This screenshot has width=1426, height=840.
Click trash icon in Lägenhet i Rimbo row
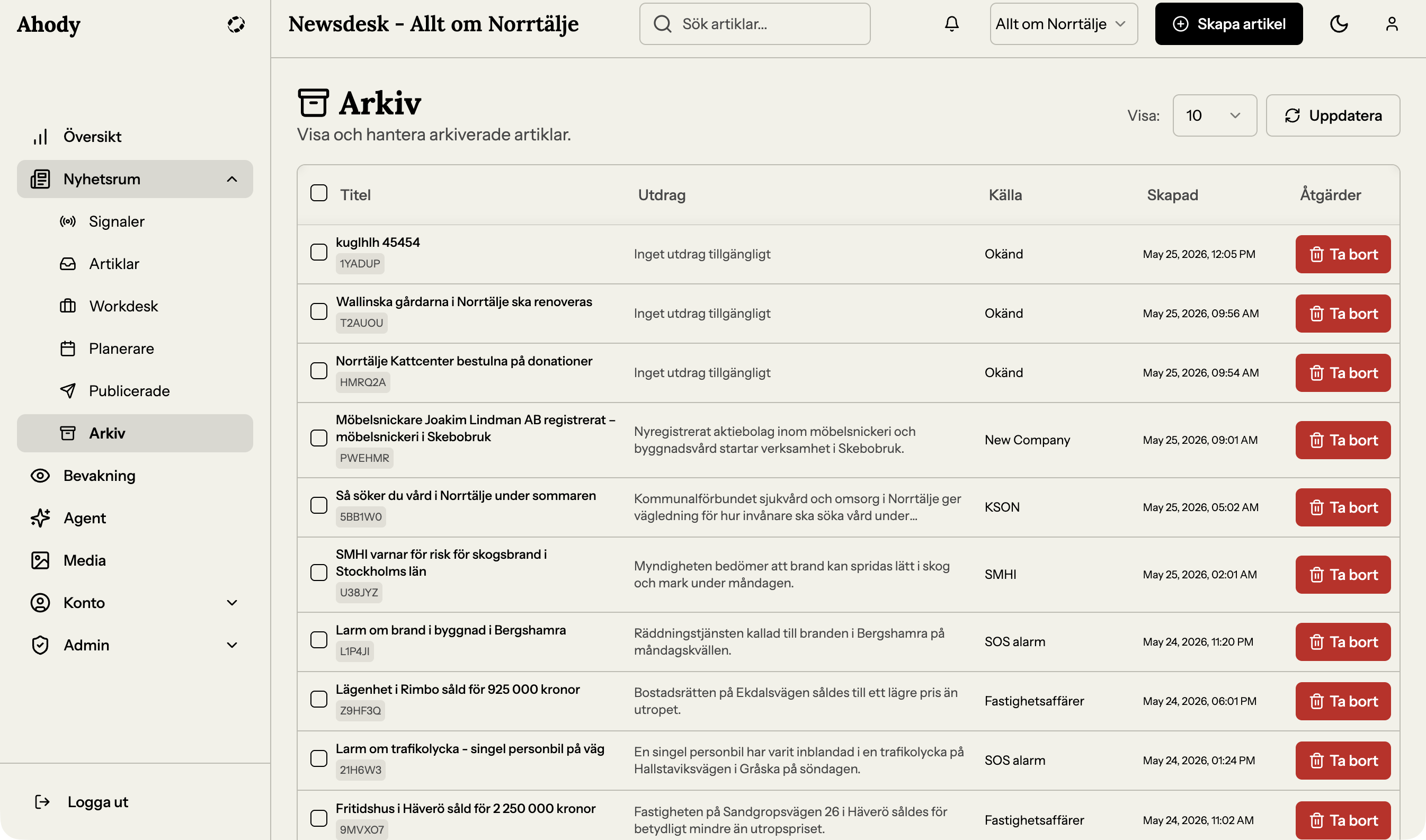(x=1317, y=702)
